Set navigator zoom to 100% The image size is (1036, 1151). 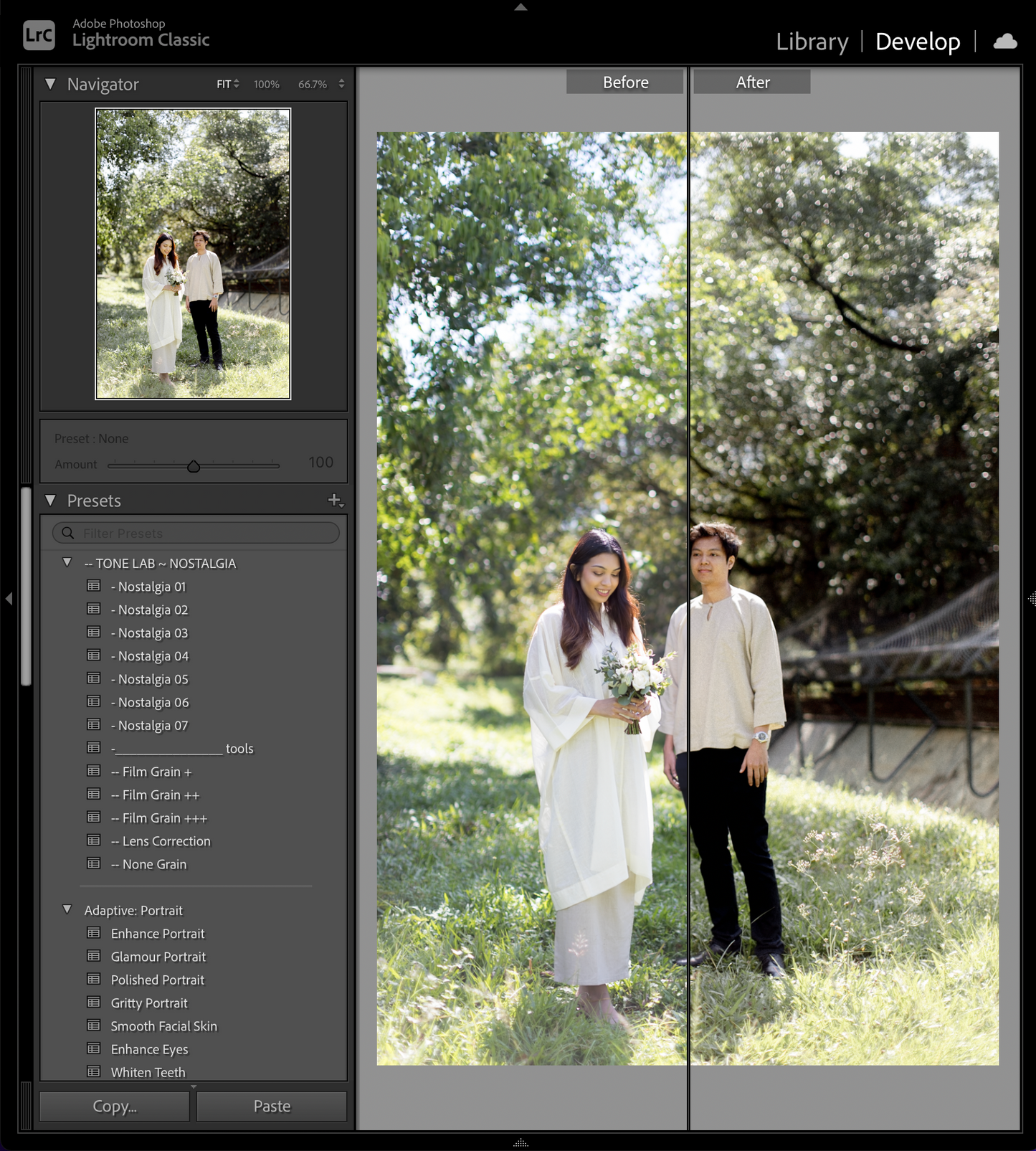coord(267,84)
